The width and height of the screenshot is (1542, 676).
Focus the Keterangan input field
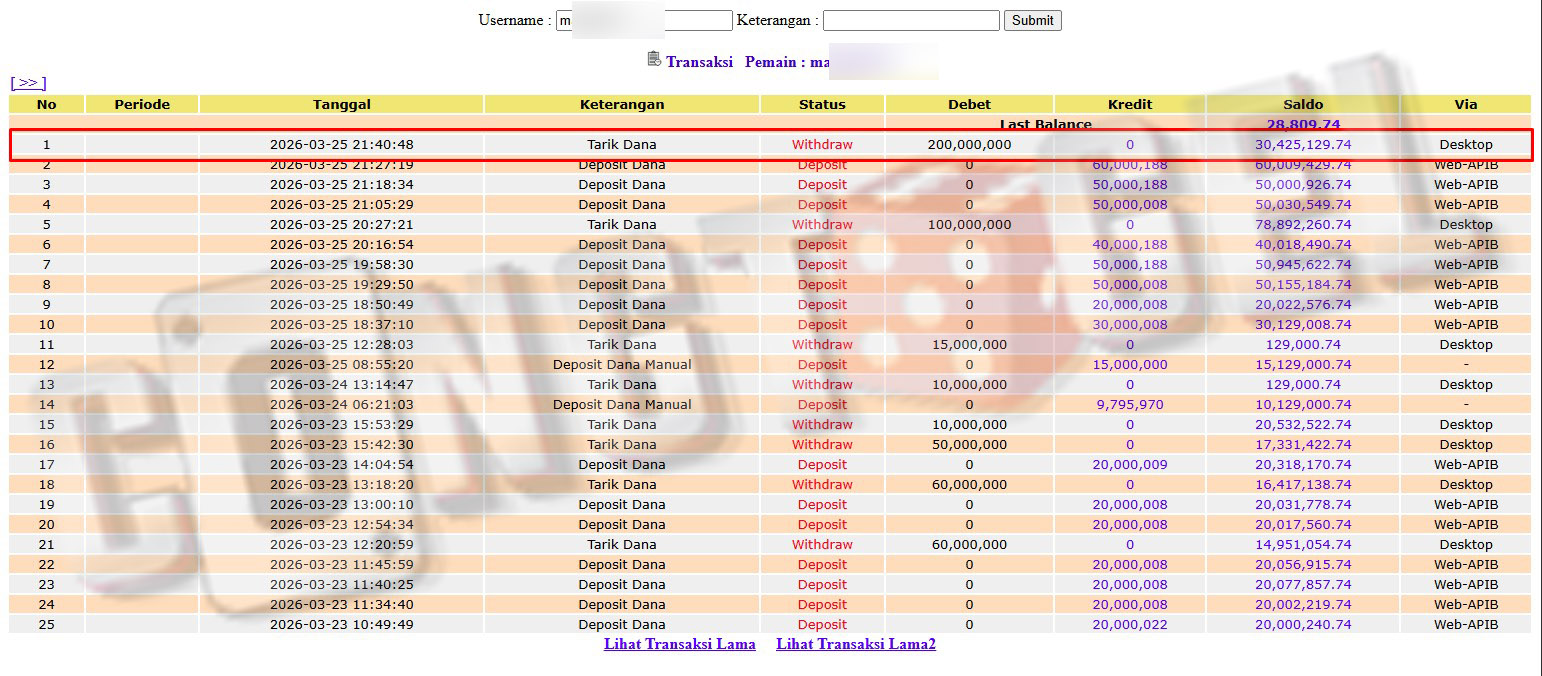(x=911, y=20)
